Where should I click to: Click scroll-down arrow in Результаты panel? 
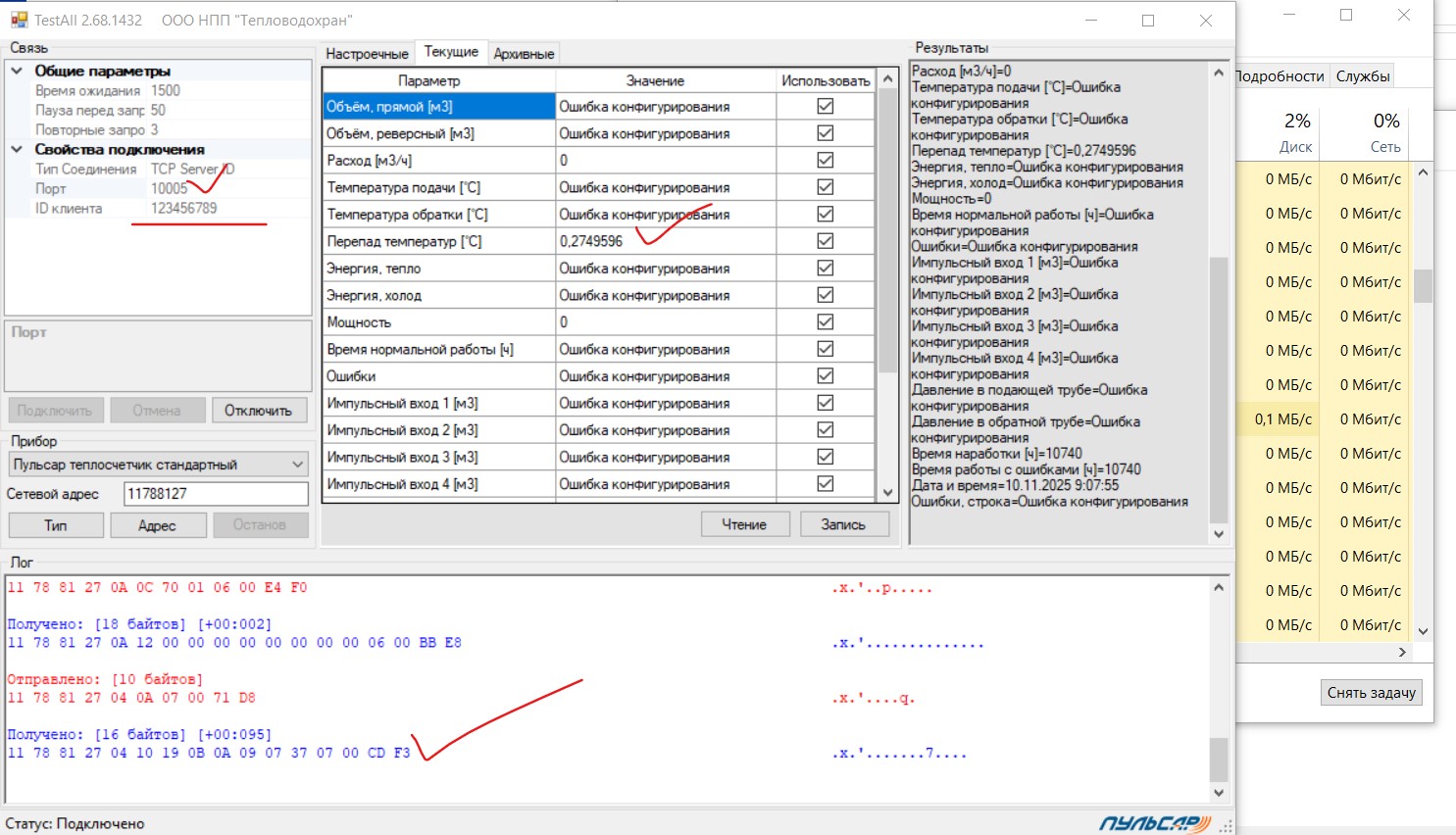tap(1219, 534)
